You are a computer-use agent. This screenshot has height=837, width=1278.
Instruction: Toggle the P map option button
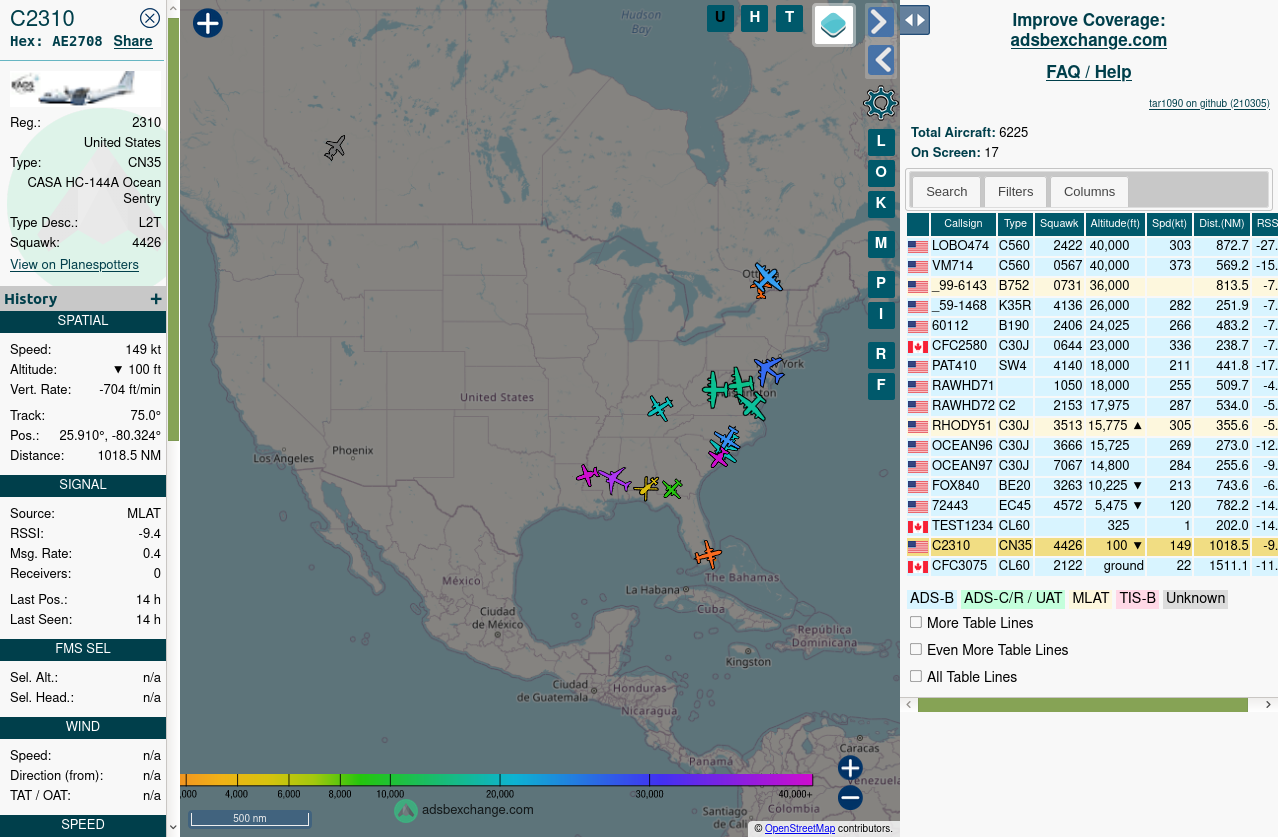881,284
